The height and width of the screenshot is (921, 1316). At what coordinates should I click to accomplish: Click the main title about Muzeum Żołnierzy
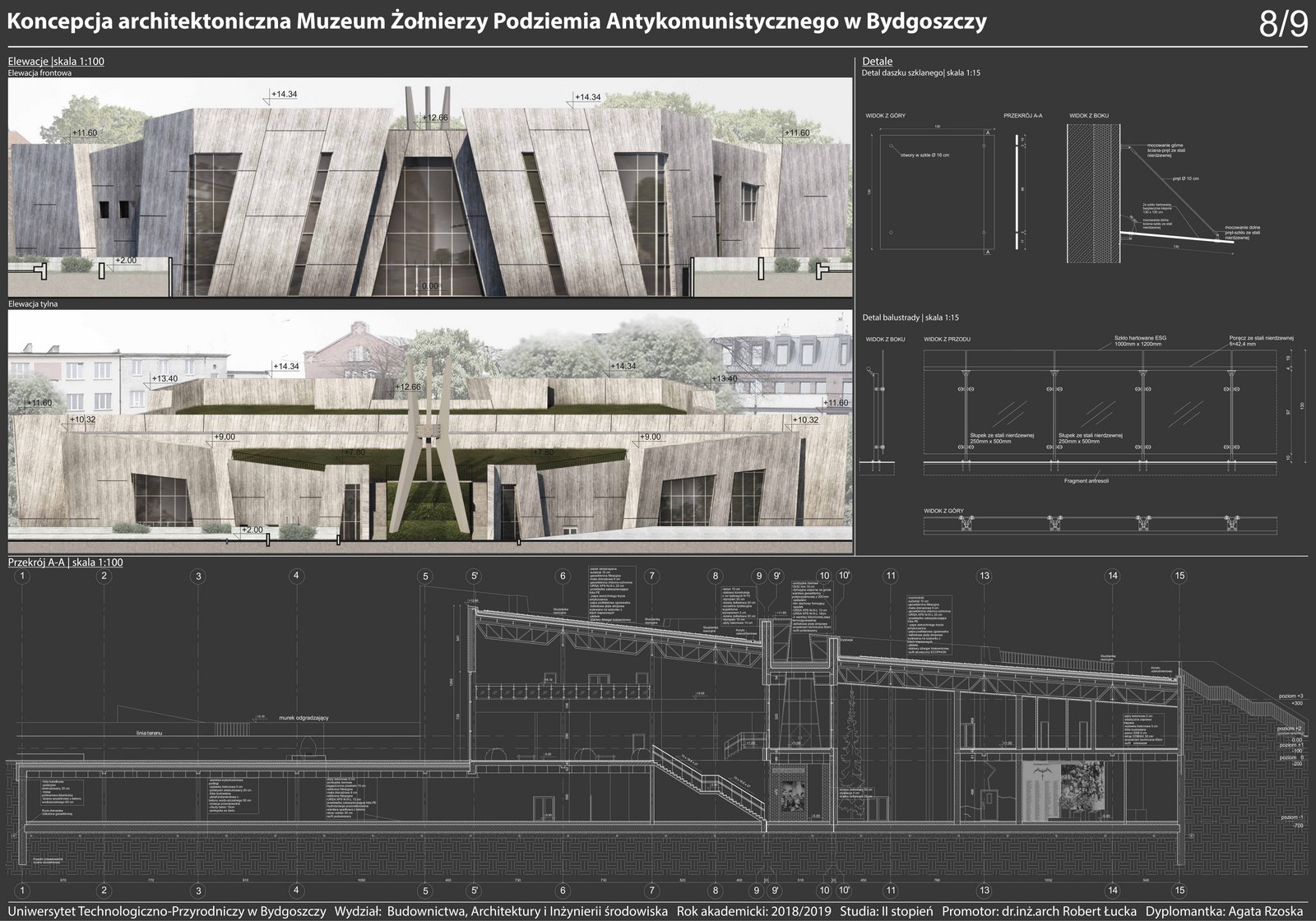tap(496, 22)
